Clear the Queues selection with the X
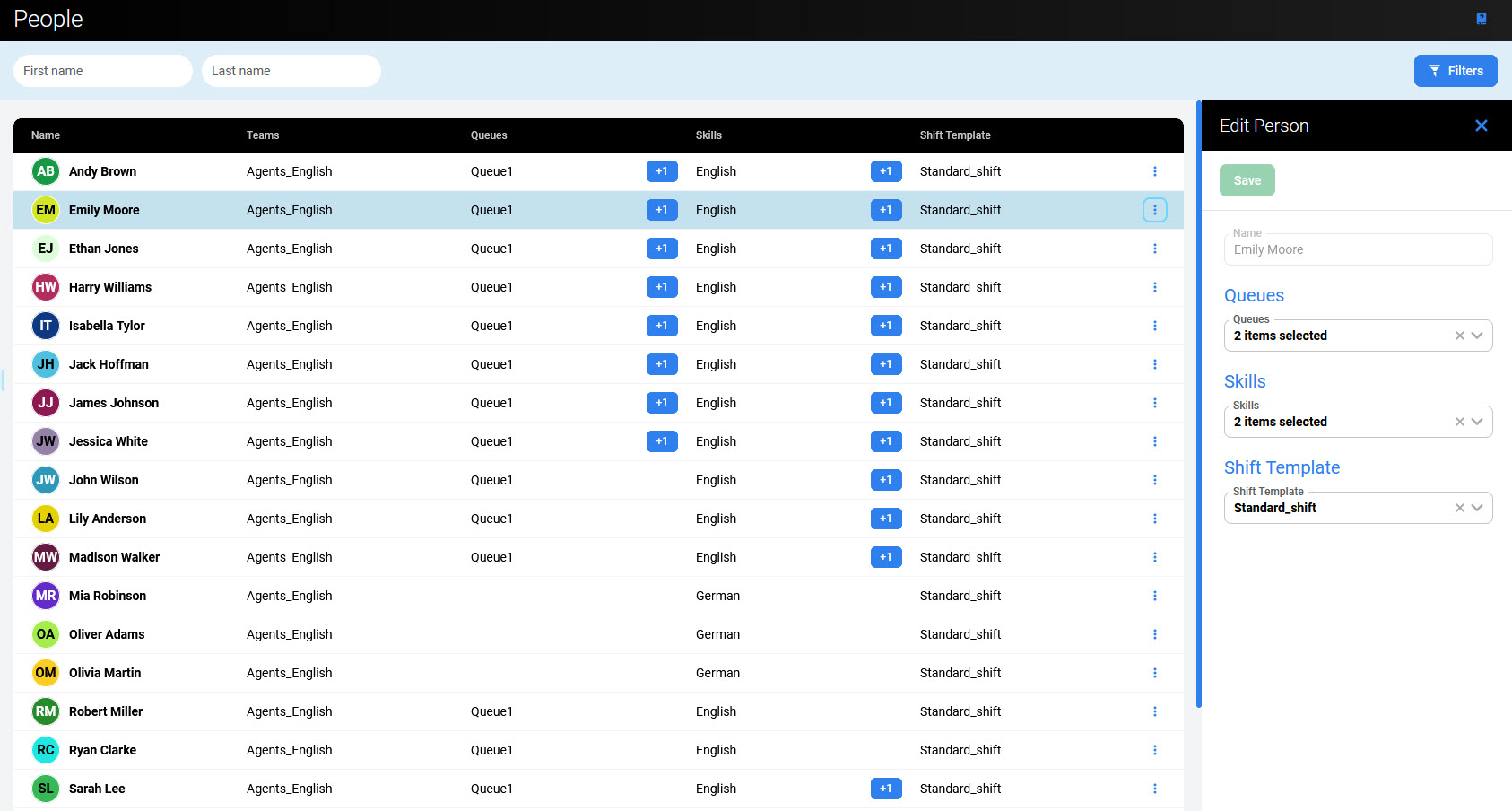The height and width of the screenshot is (811, 1512). 1459,336
